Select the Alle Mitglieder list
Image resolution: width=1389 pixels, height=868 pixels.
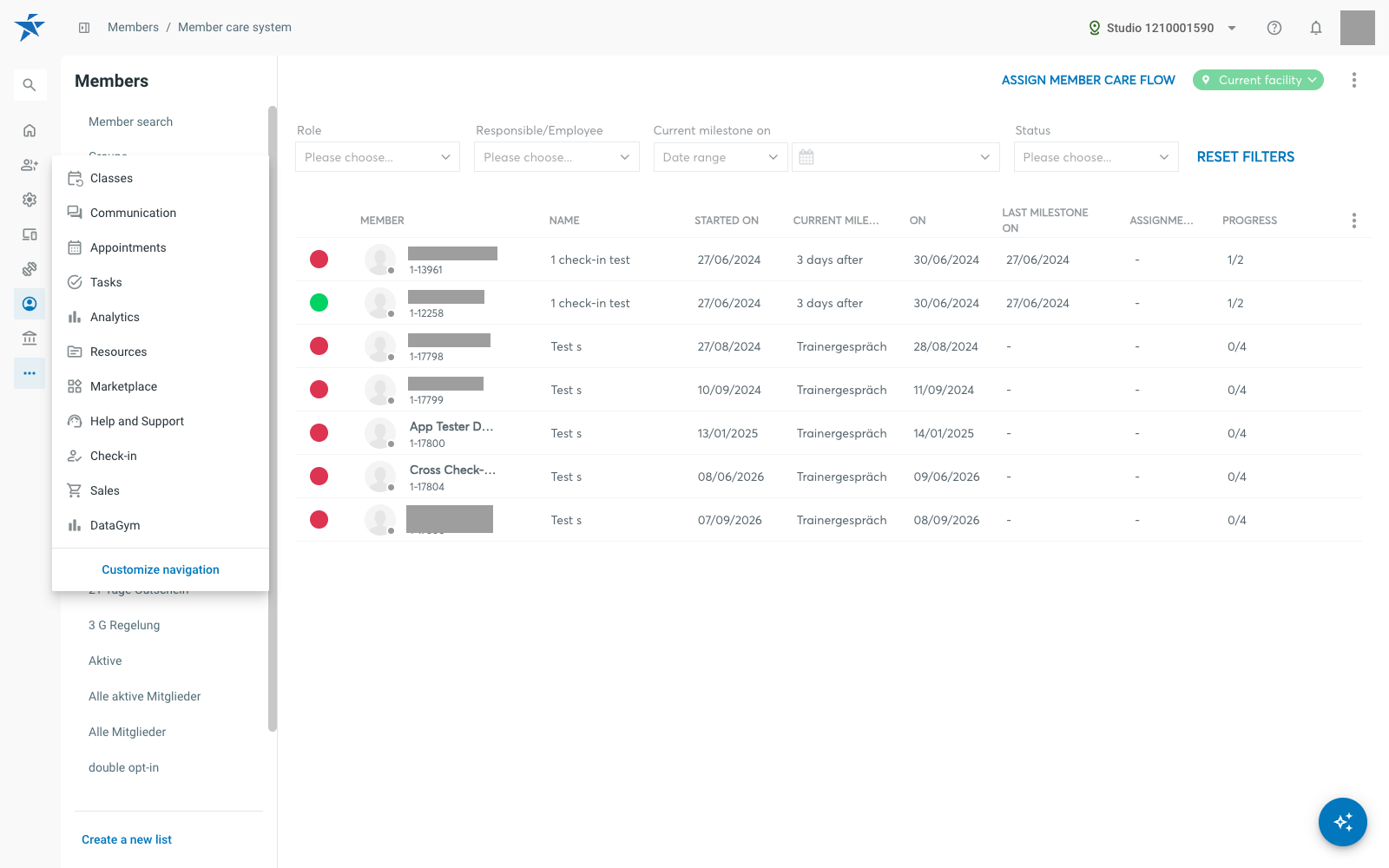pos(127,732)
